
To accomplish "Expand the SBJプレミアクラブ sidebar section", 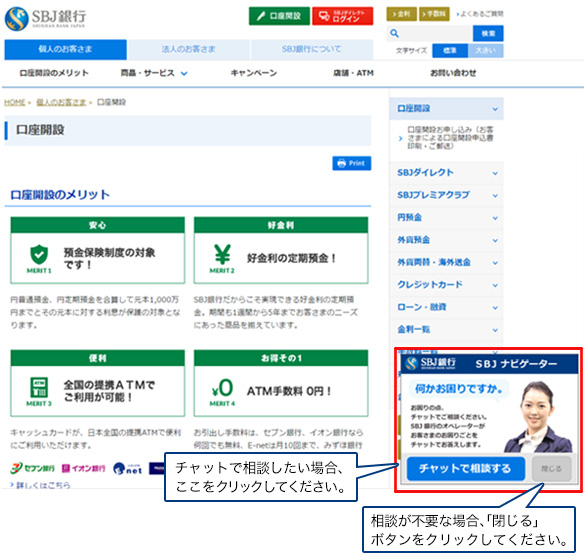I will 447,195.
